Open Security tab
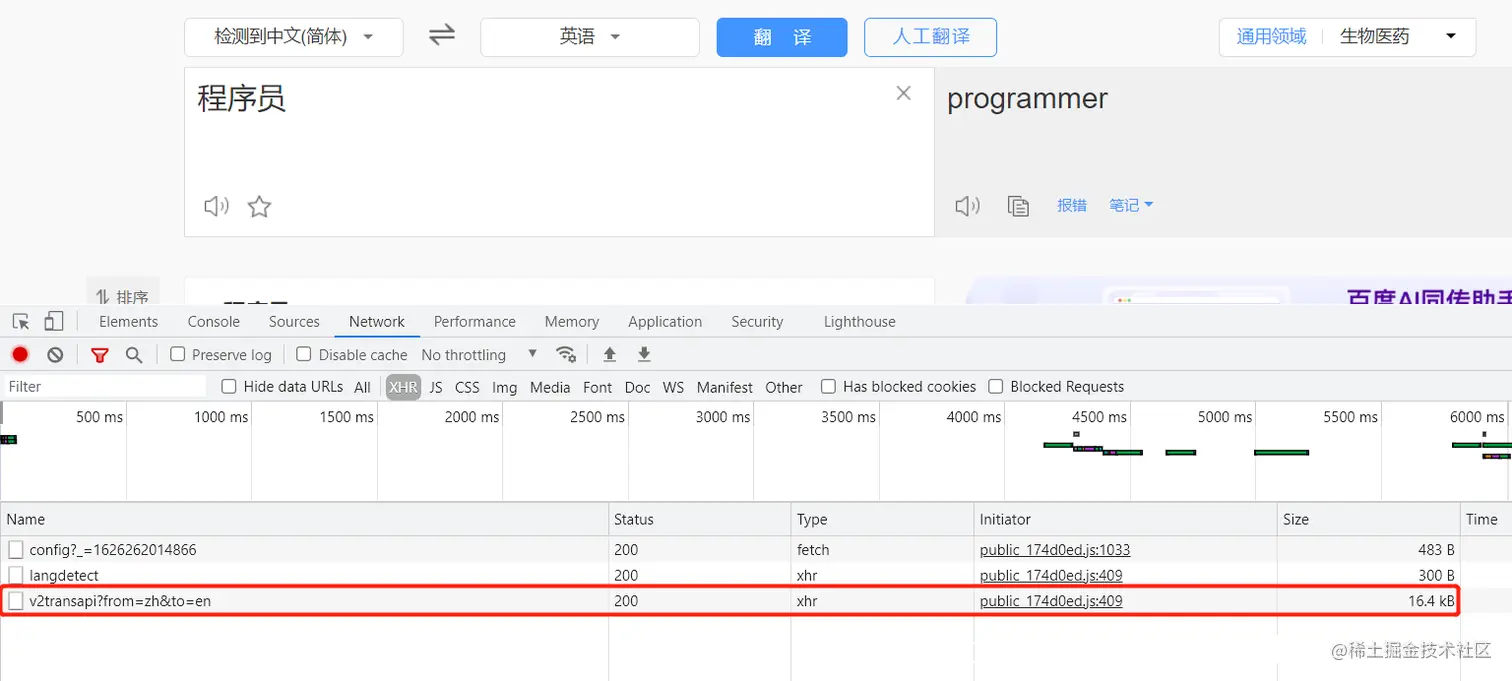The image size is (1512, 681). point(757,322)
